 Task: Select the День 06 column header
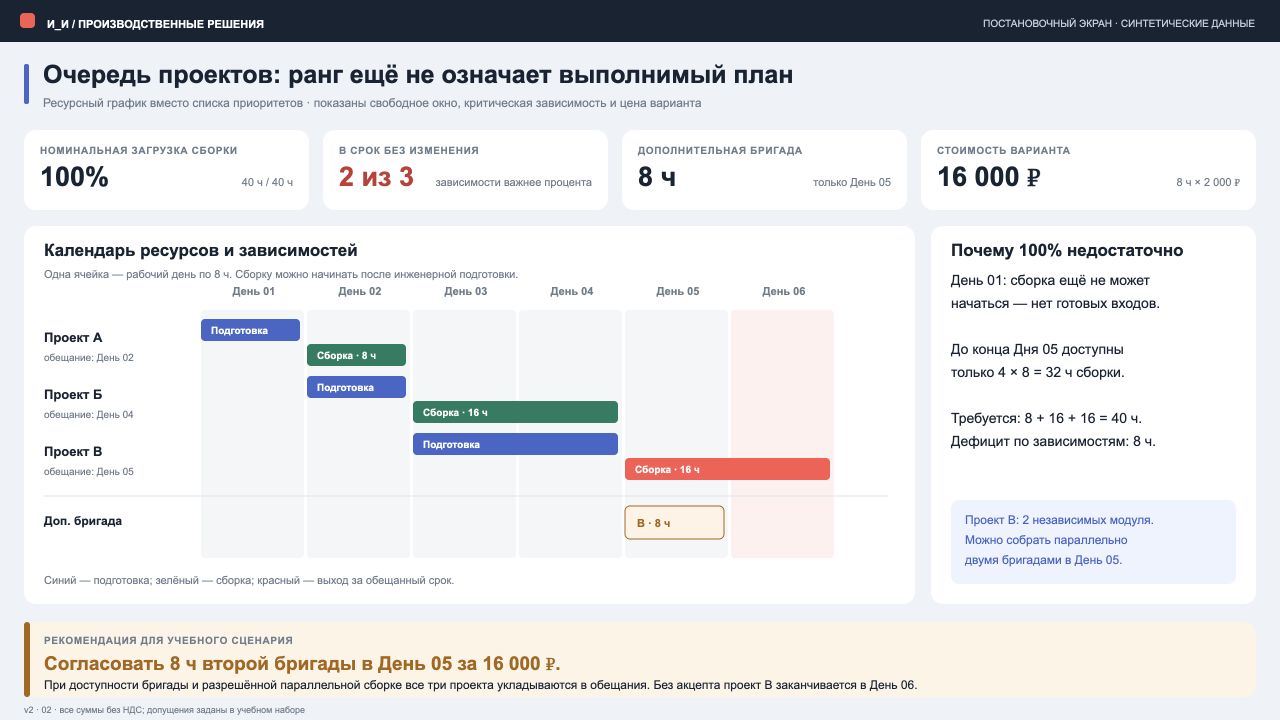coord(783,291)
